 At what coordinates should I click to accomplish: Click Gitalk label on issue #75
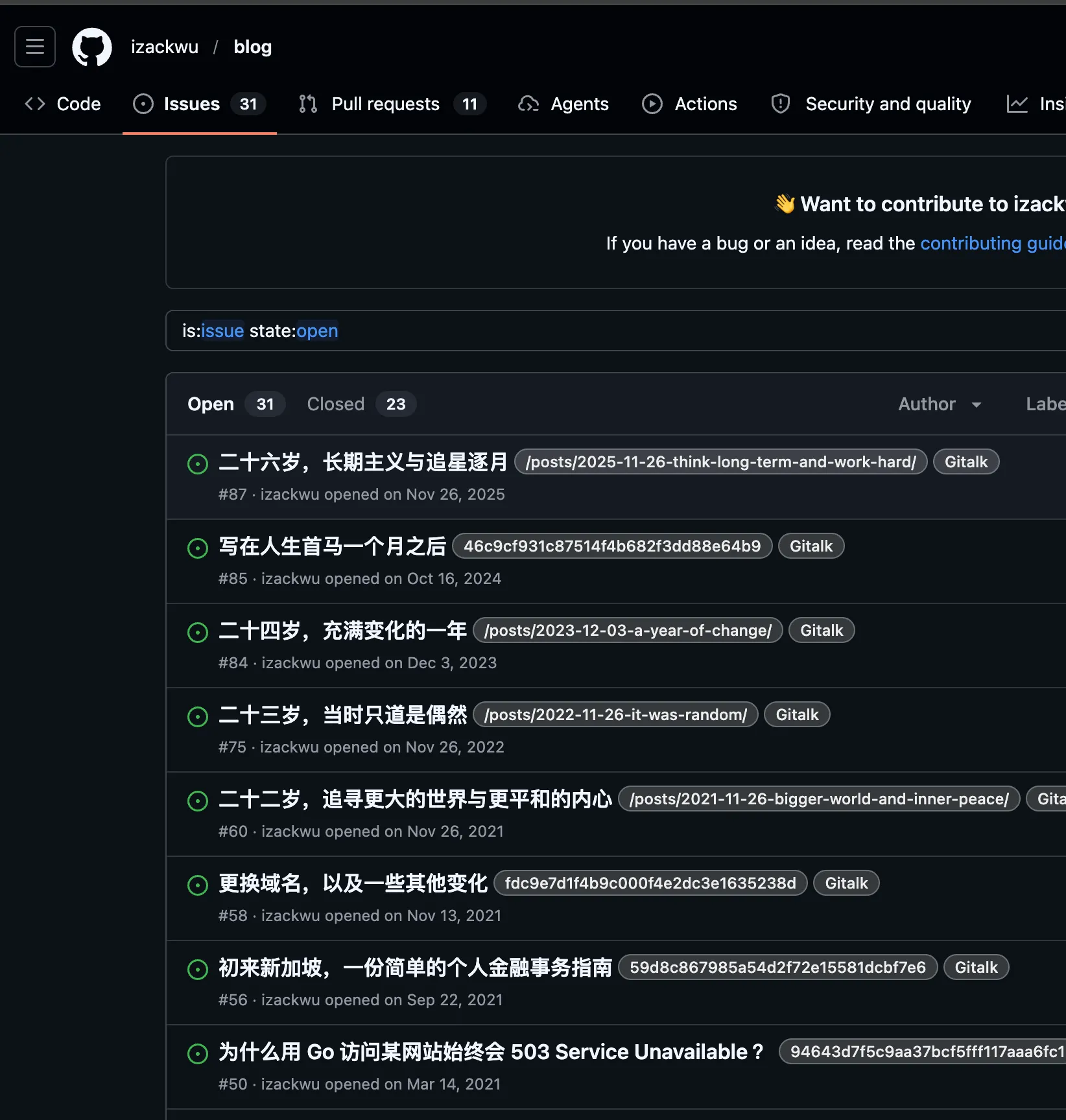click(x=798, y=714)
